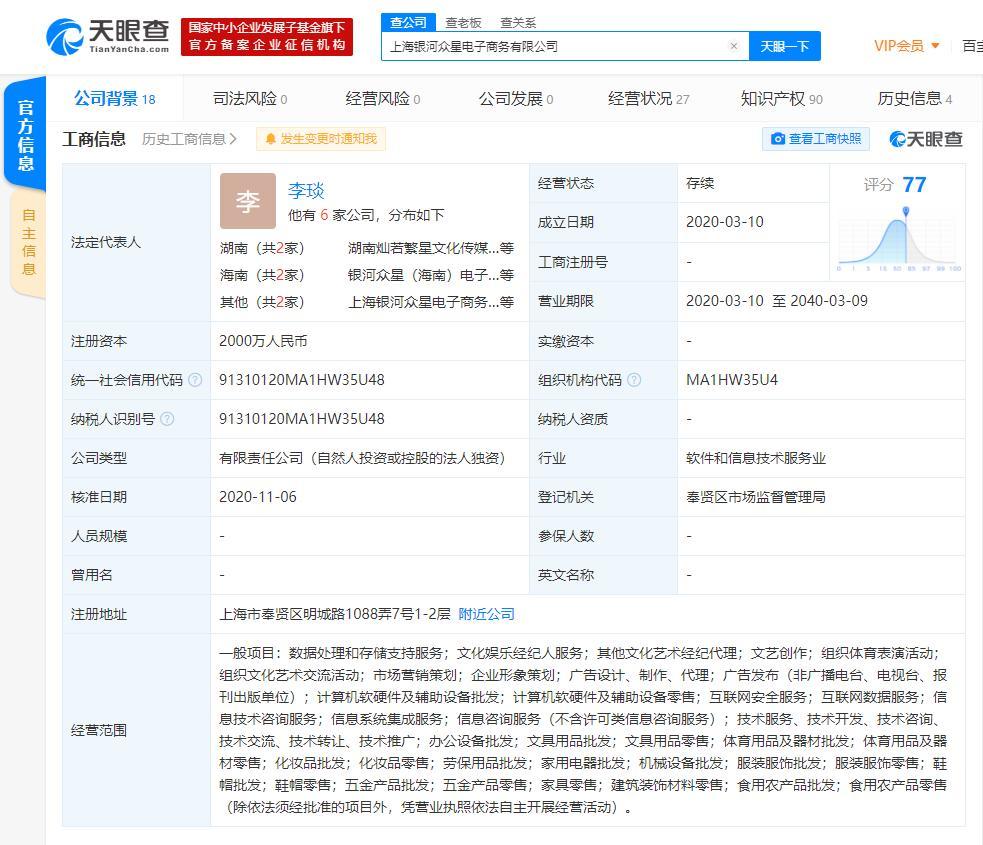
Task: Click the 李 avatar thumbnail
Action: point(248,201)
